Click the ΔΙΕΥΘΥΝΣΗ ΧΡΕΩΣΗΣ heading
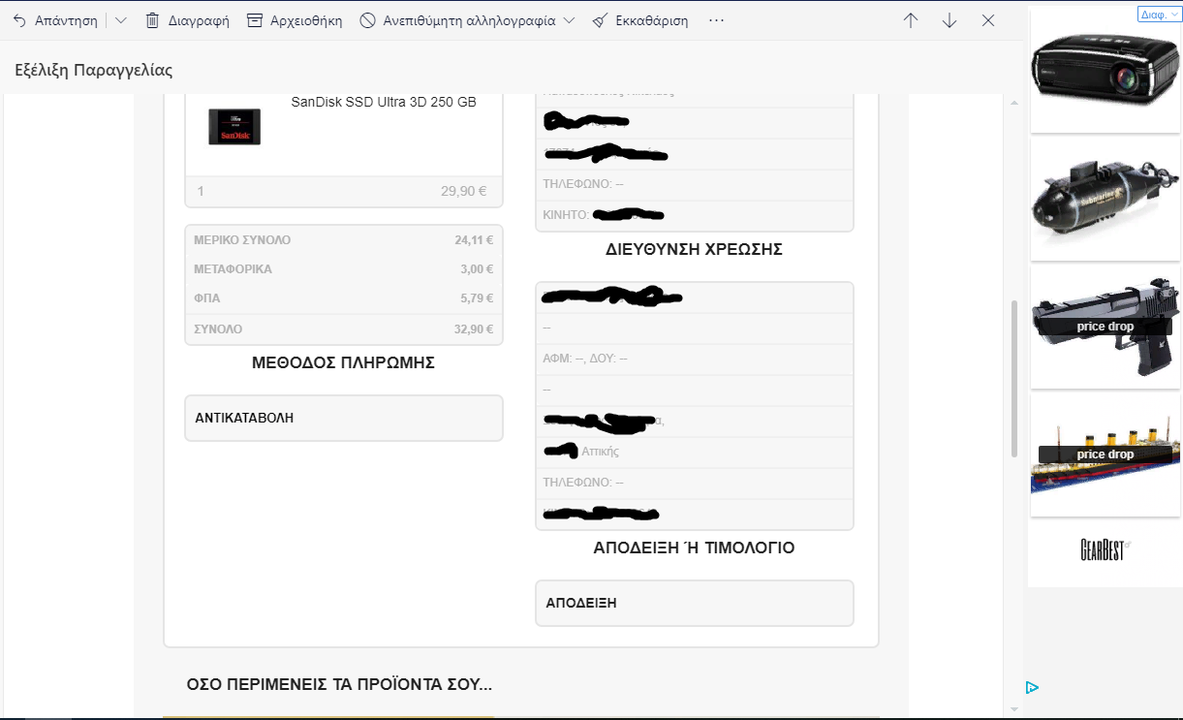Viewport: 1183px width, 720px height. 694,249
